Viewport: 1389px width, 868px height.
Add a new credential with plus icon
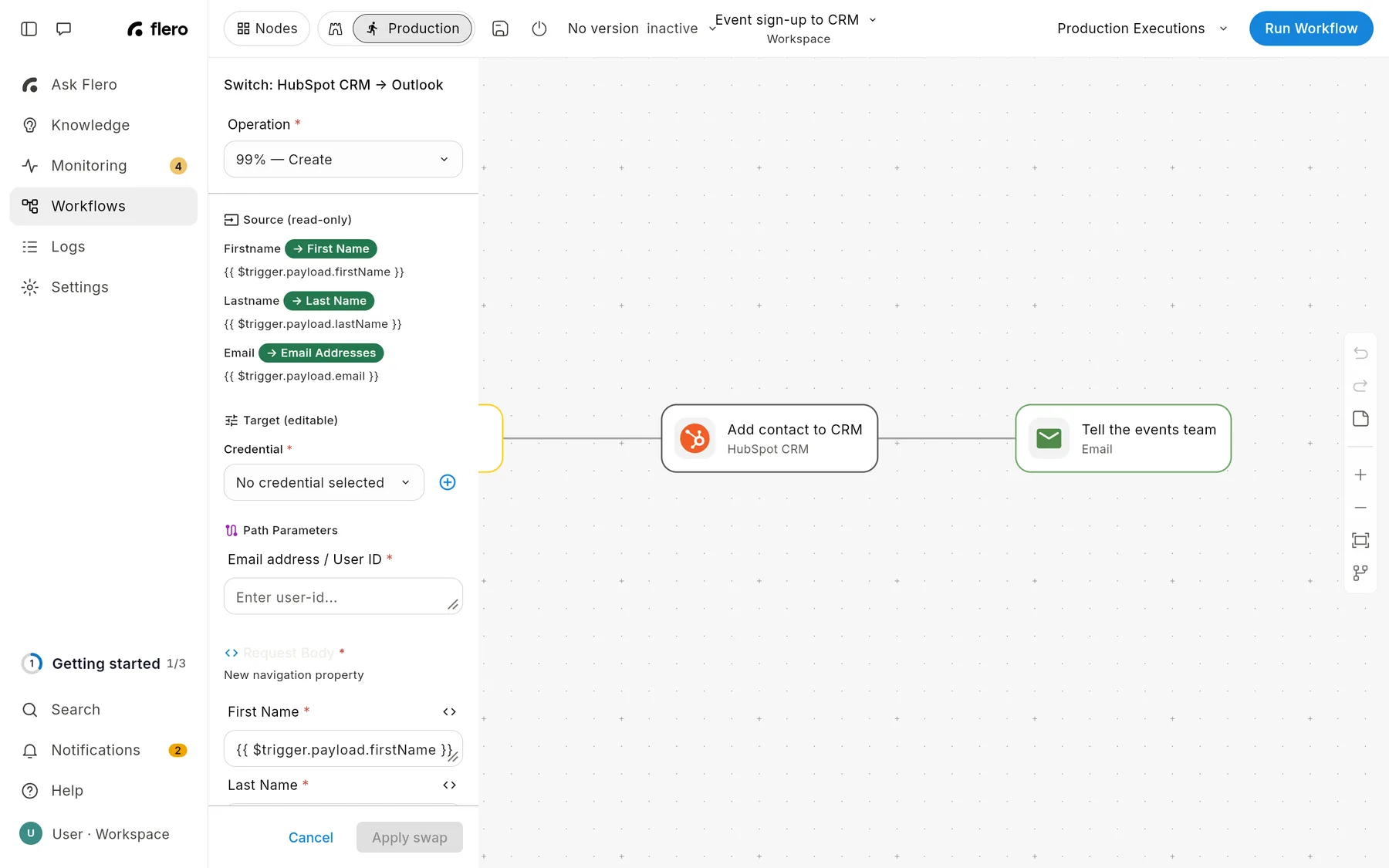(448, 482)
